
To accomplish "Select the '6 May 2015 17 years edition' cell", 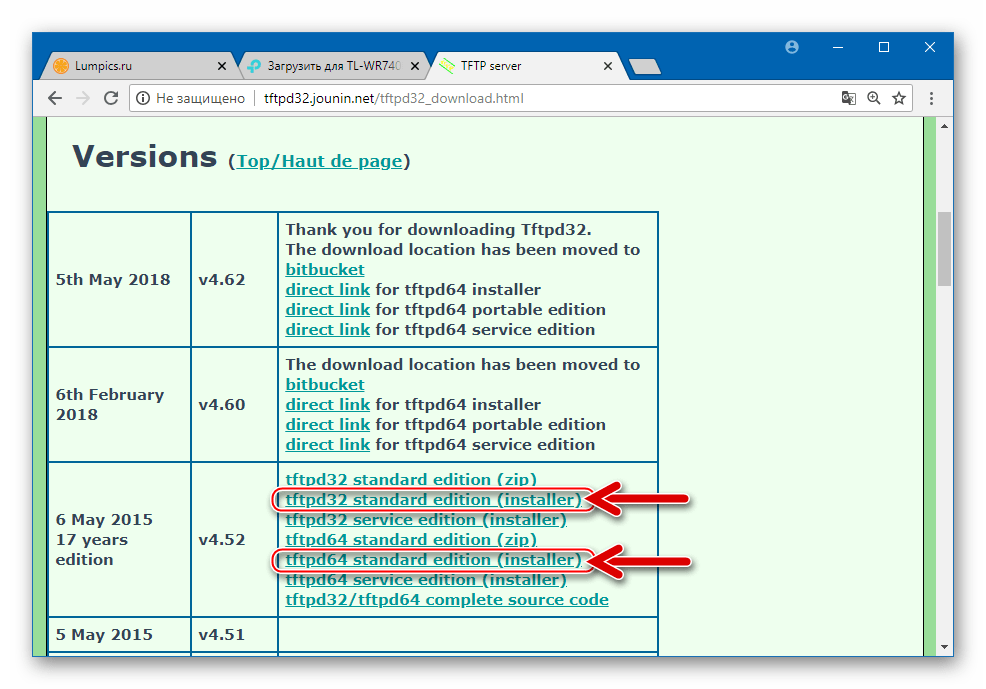I will [119, 540].
